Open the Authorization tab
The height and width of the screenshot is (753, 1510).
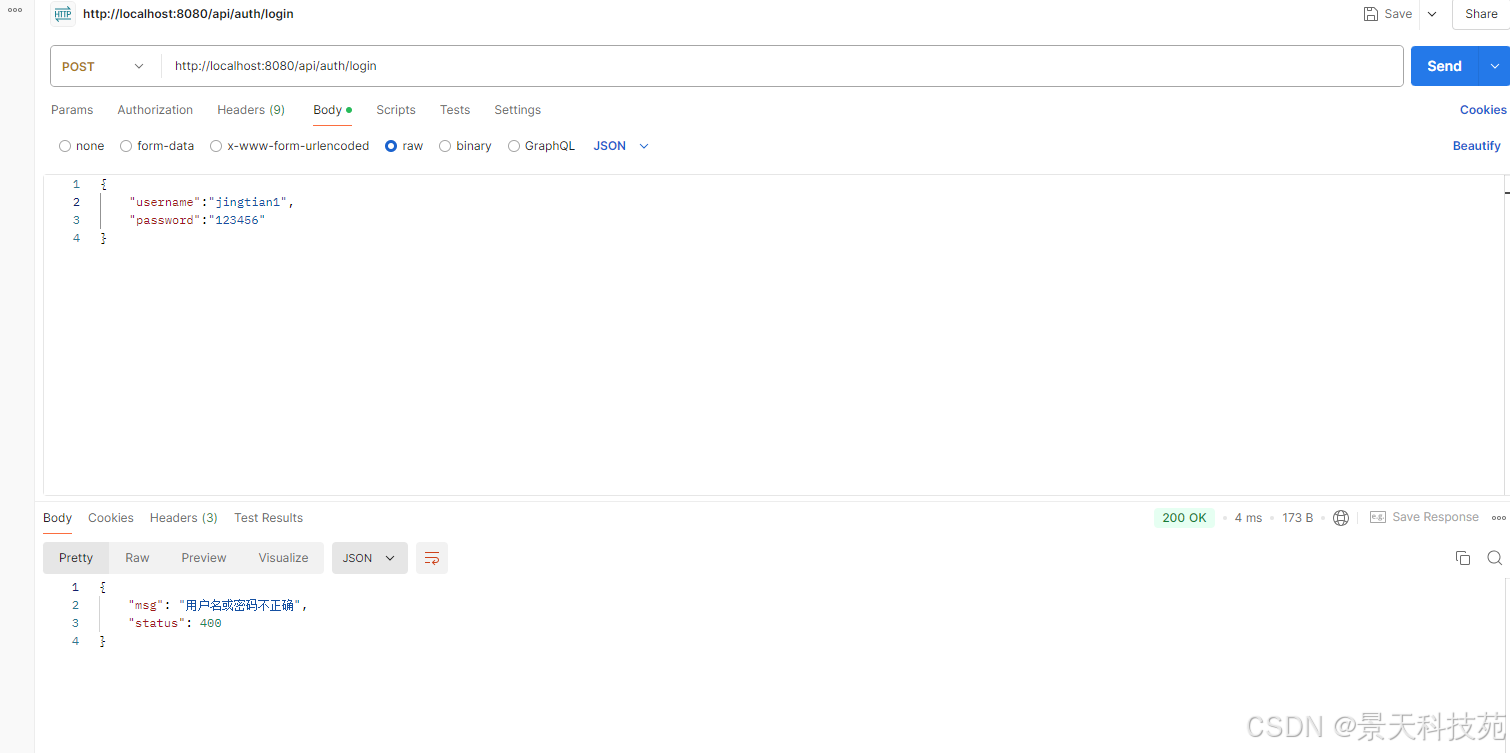(155, 110)
